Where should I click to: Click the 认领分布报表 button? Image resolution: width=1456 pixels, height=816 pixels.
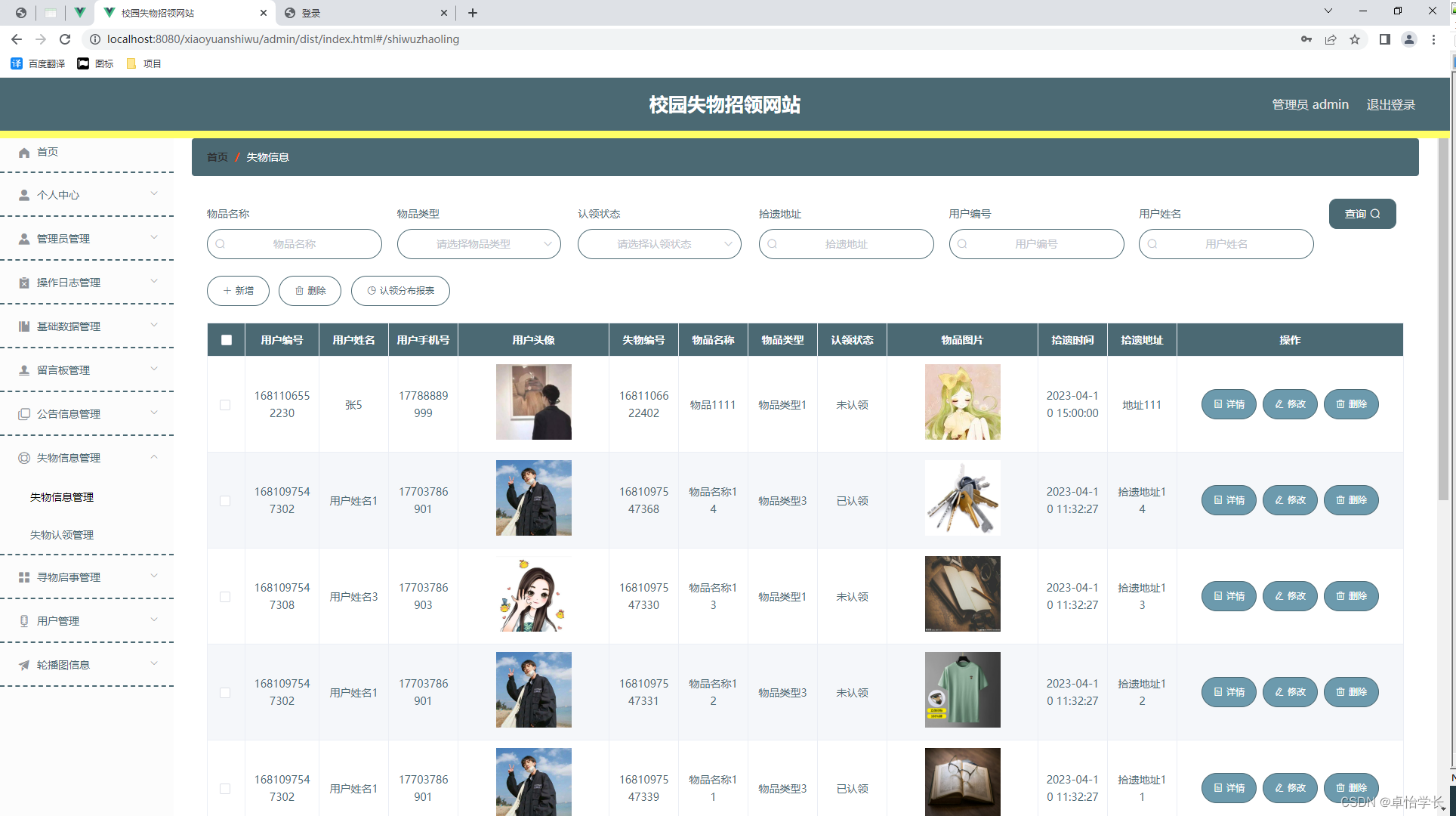pos(400,291)
